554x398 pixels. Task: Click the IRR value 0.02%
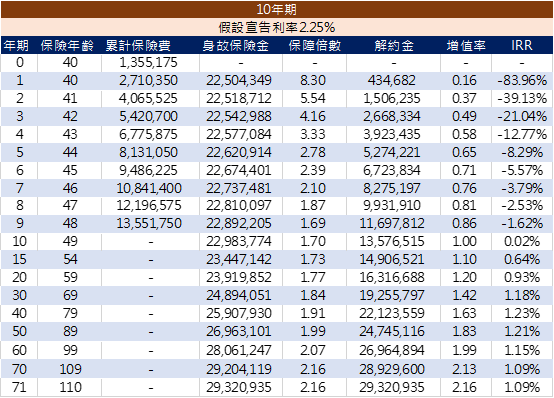[x=522, y=241]
